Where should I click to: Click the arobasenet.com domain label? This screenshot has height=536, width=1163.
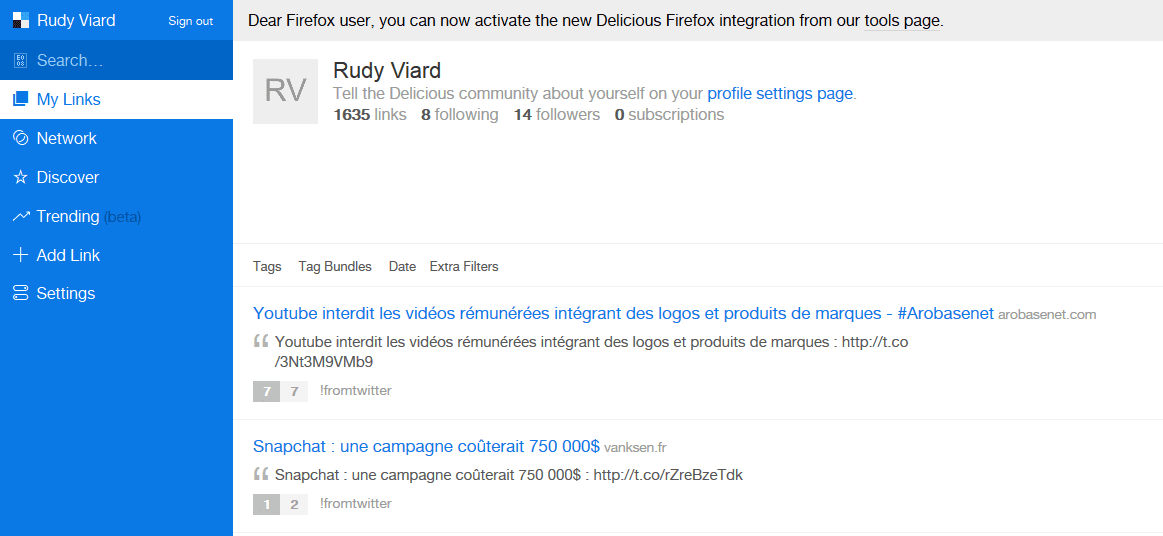click(1047, 315)
